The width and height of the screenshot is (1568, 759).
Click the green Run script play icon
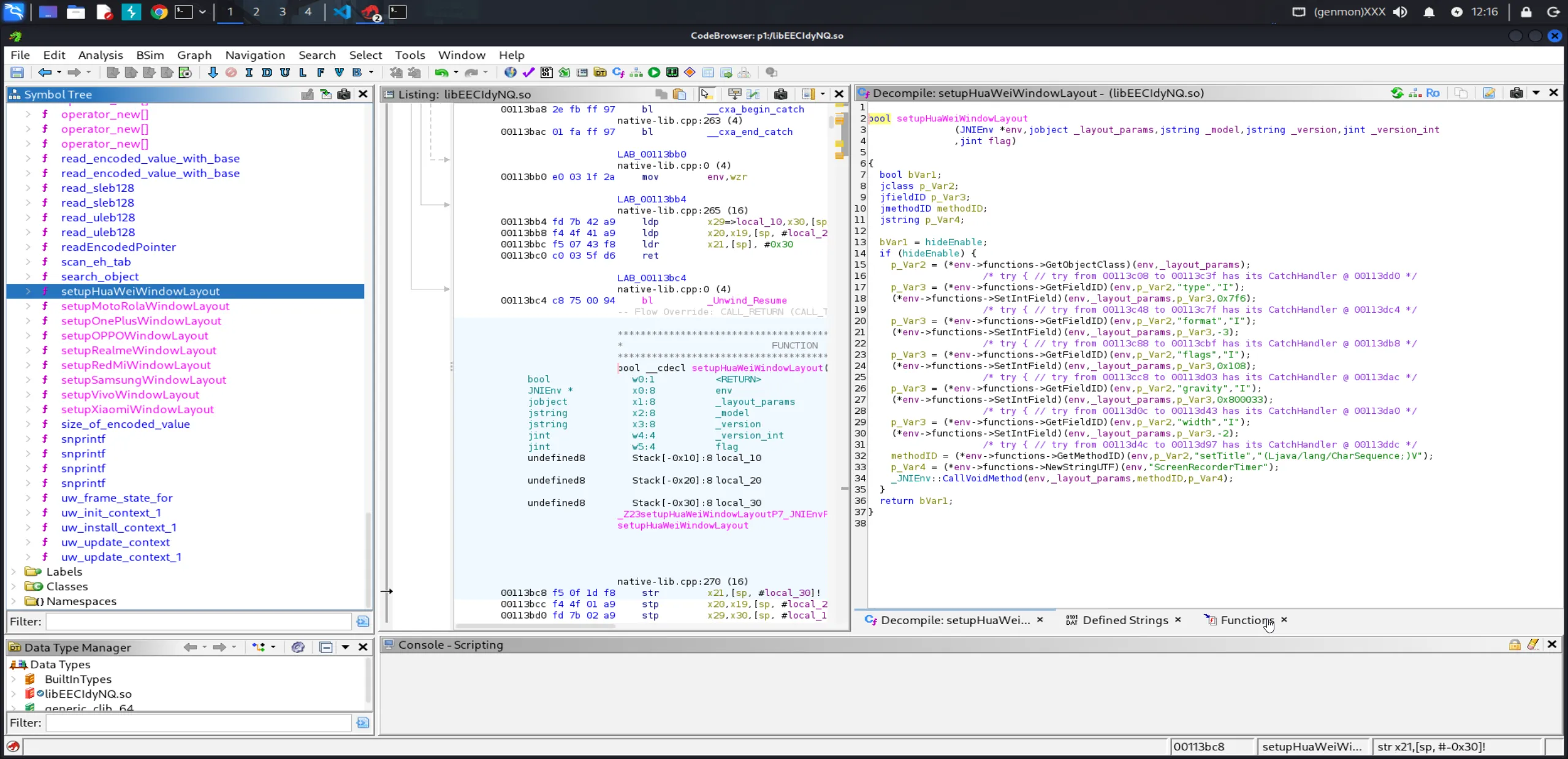pyautogui.click(x=654, y=72)
